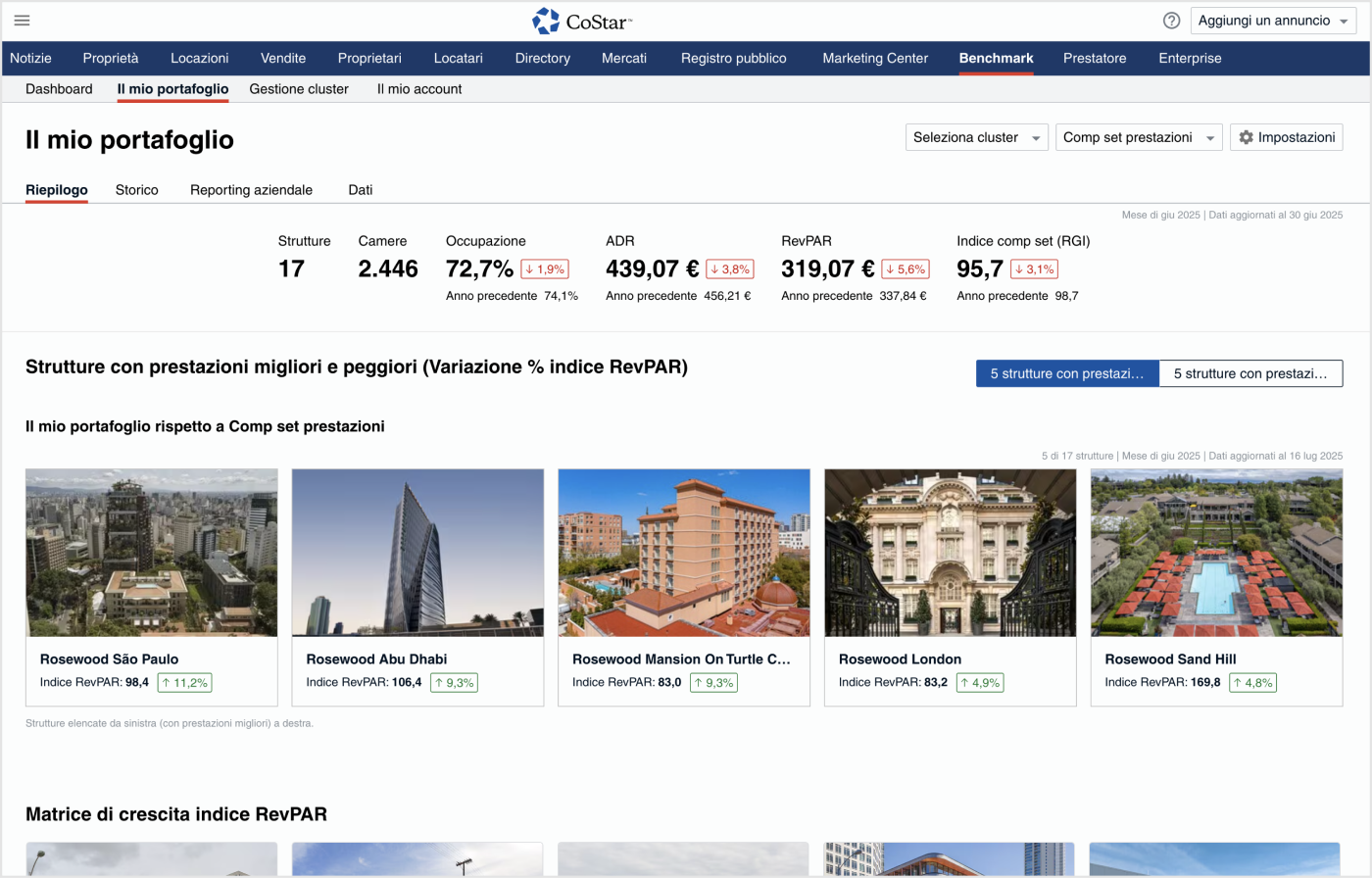Open the Rosewood London photo thumbnail
The image size is (1372, 878).
(950, 553)
